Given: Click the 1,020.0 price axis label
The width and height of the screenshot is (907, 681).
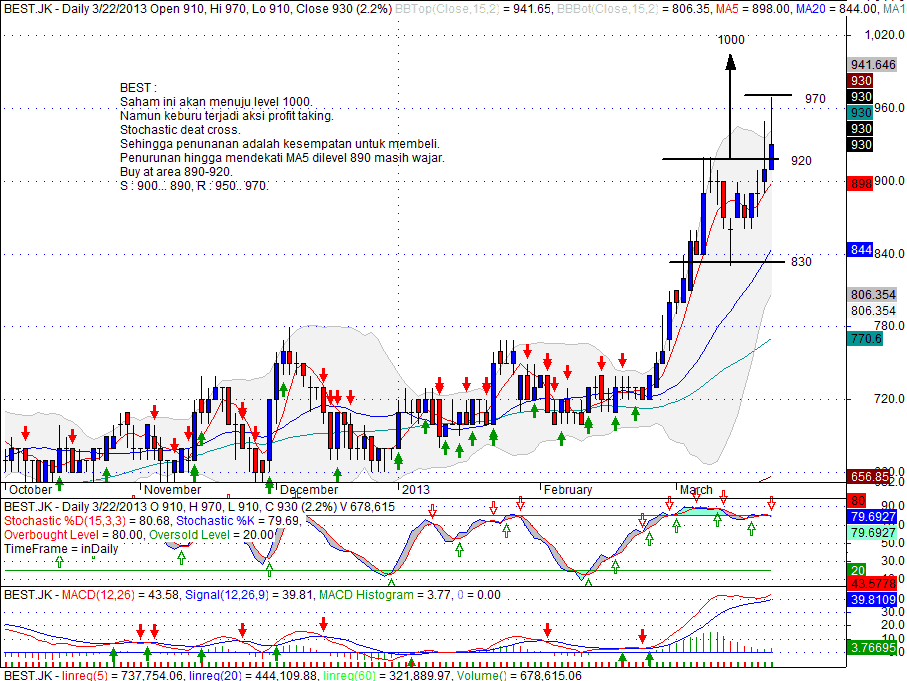Looking at the screenshot, I should tap(884, 35).
